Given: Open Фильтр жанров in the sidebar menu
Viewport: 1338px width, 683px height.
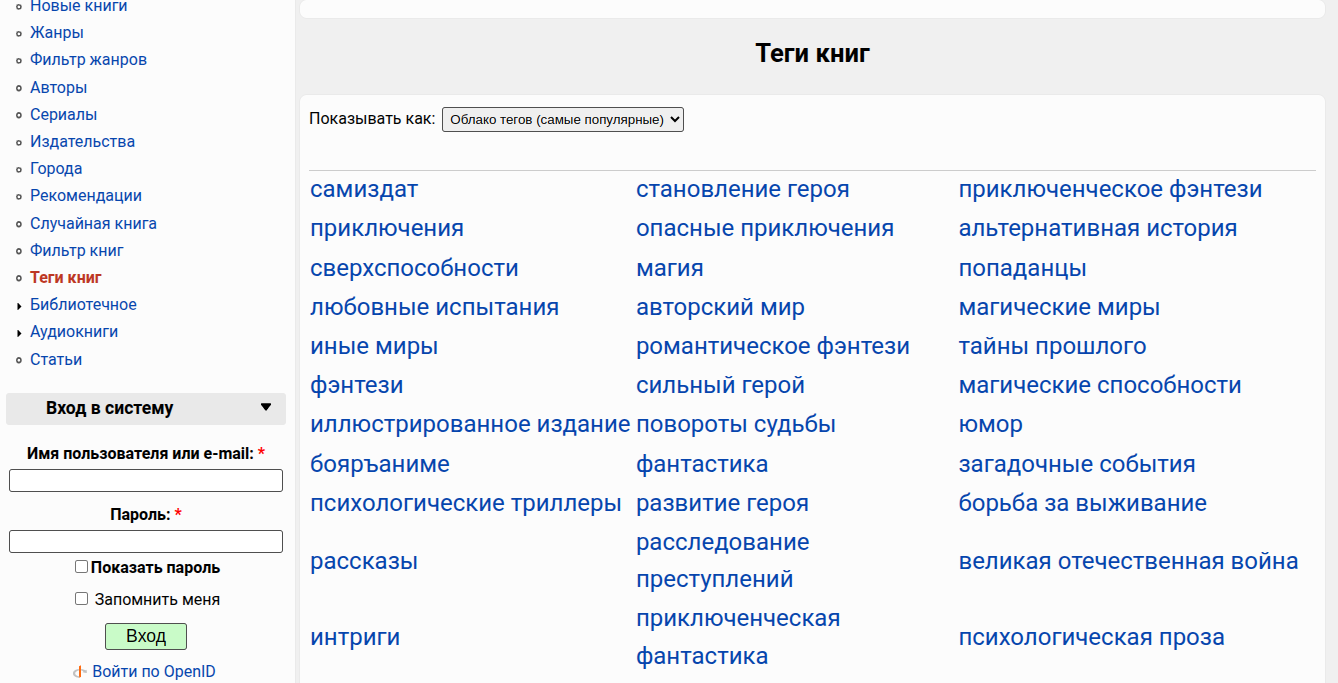Looking at the screenshot, I should click(88, 60).
